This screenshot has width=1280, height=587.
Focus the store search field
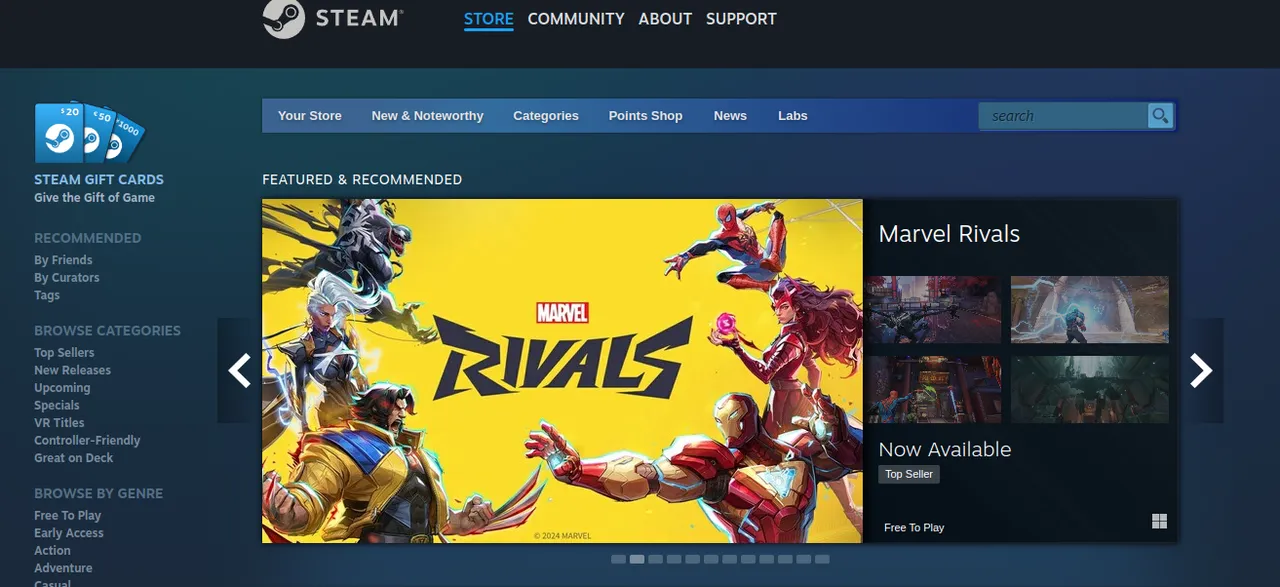(1063, 116)
